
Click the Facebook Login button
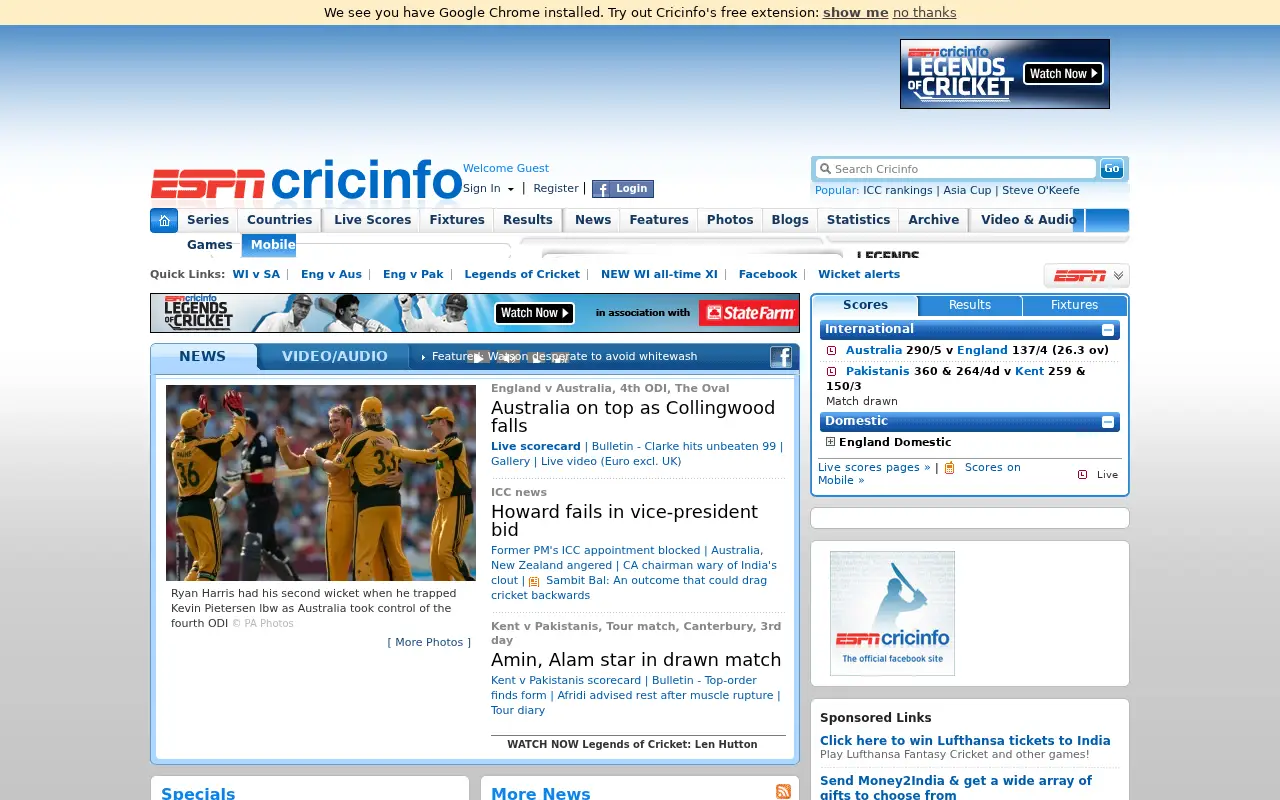[x=622, y=189]
